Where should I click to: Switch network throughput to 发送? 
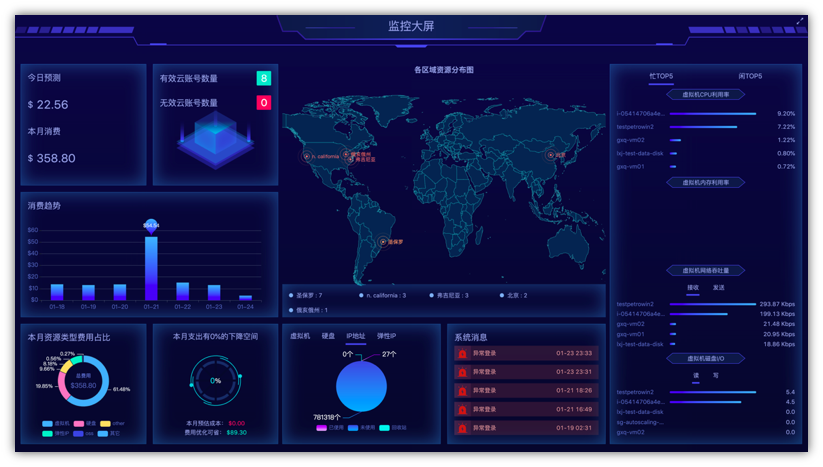[718, 288]
